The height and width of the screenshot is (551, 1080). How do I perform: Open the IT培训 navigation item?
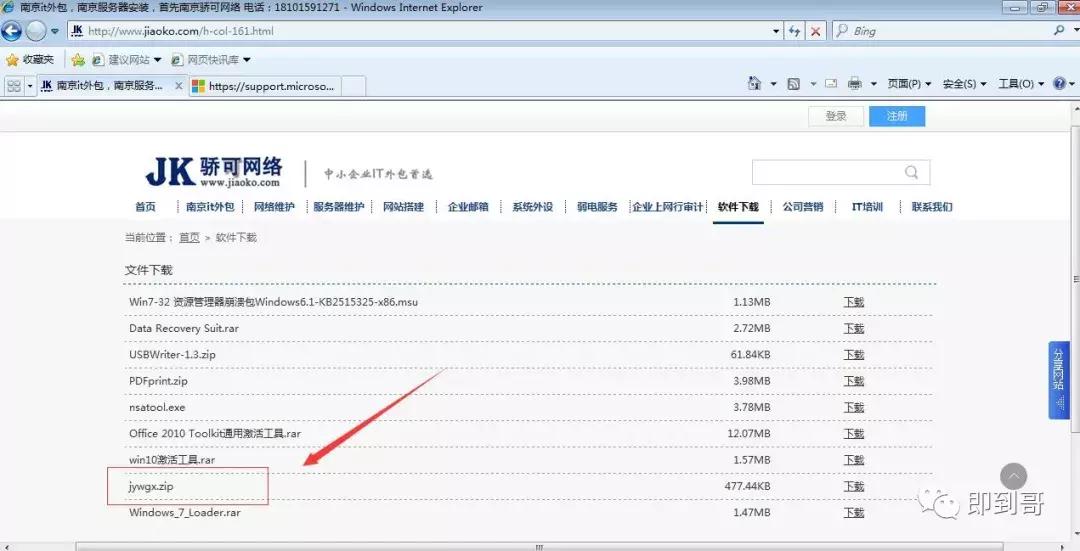pos(867,207)
